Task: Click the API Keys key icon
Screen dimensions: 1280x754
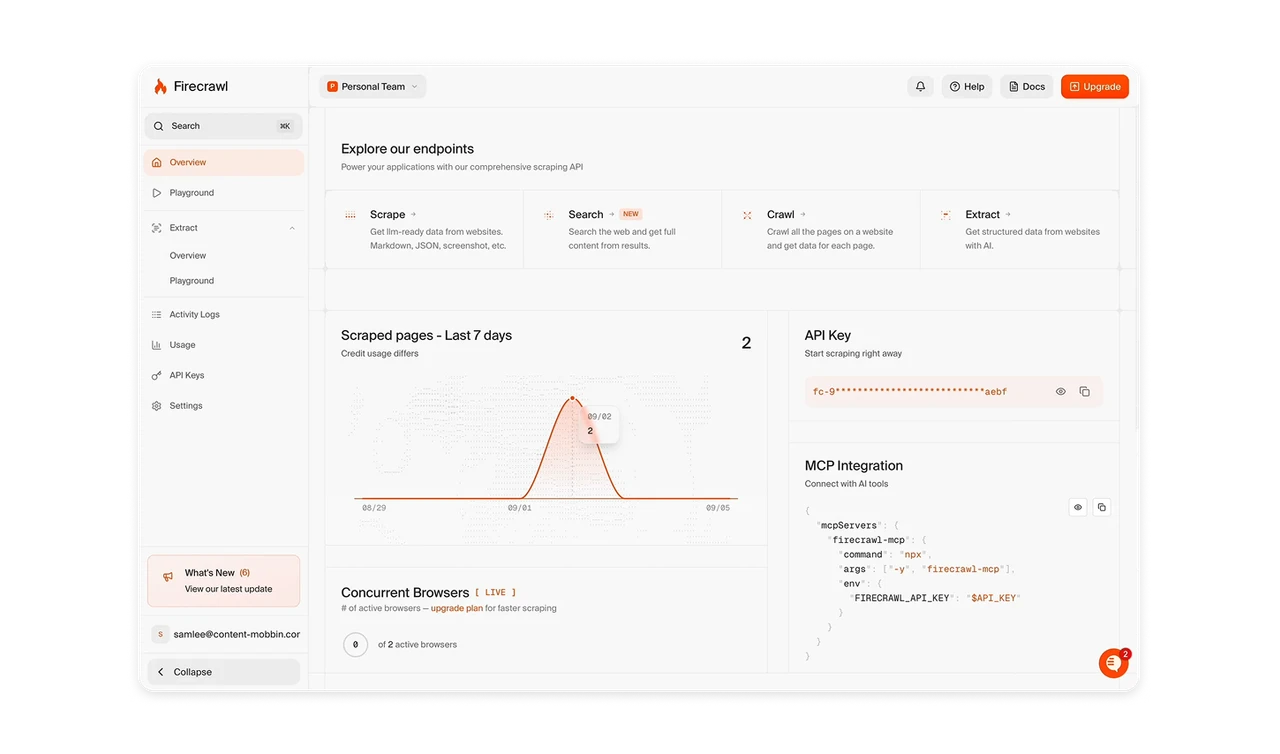Action: pyautogui.click(x=156, y=376)
